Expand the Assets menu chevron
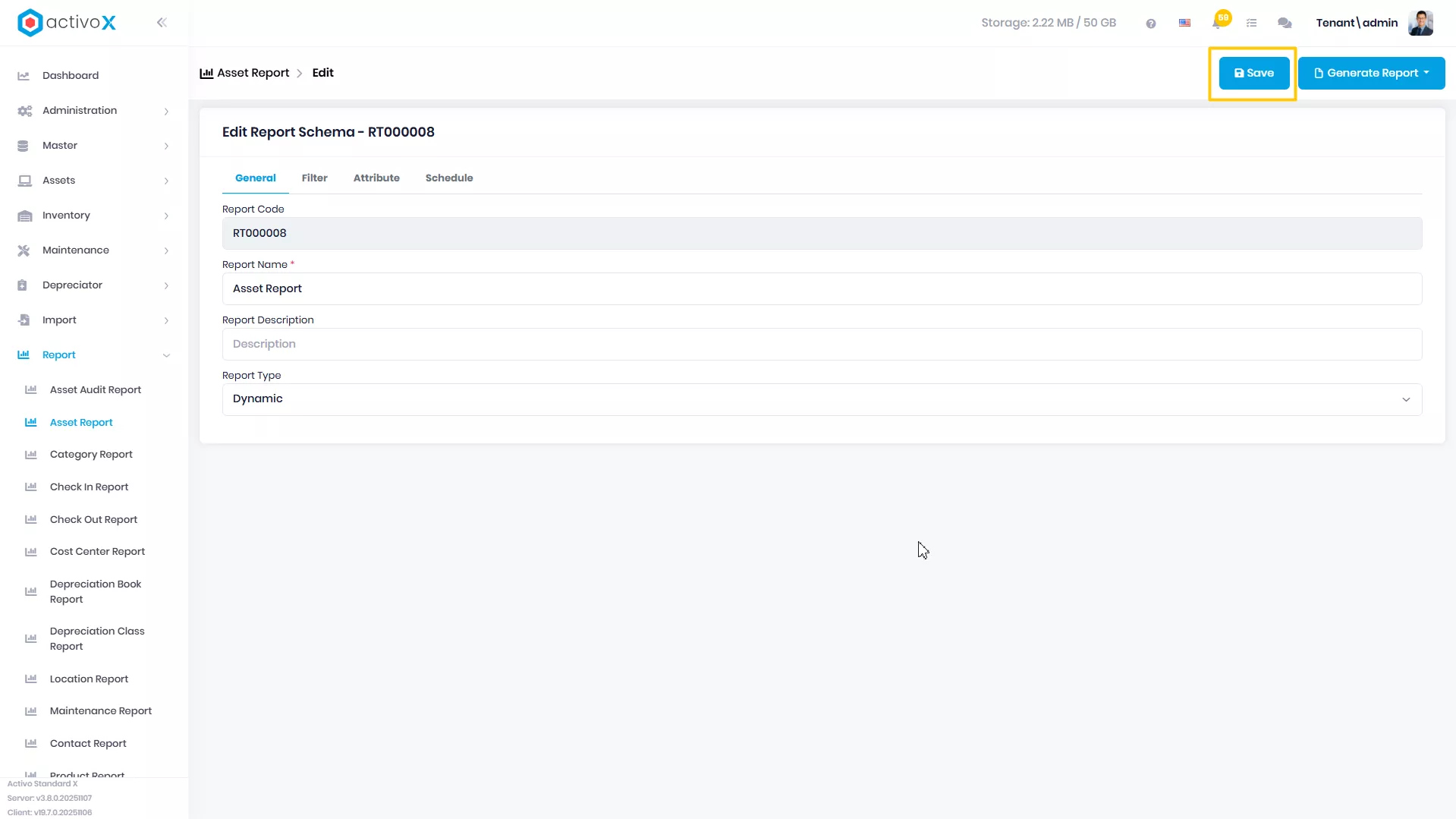This screenshot has height=819, width=1456. click(166, 181)
